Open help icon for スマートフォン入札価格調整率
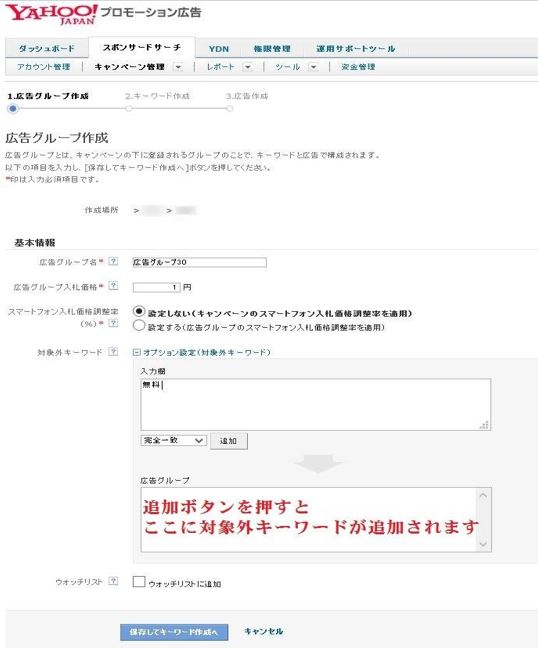538x648 pixels. 113,323
